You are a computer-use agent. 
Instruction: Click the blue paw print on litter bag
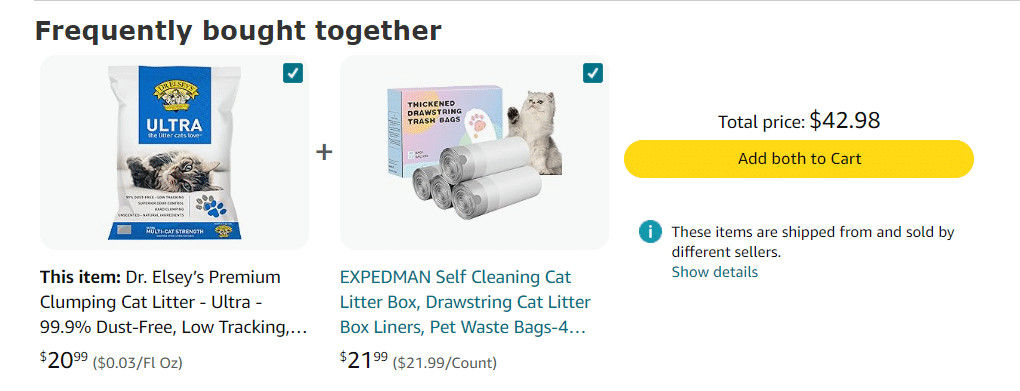(210, 206)
